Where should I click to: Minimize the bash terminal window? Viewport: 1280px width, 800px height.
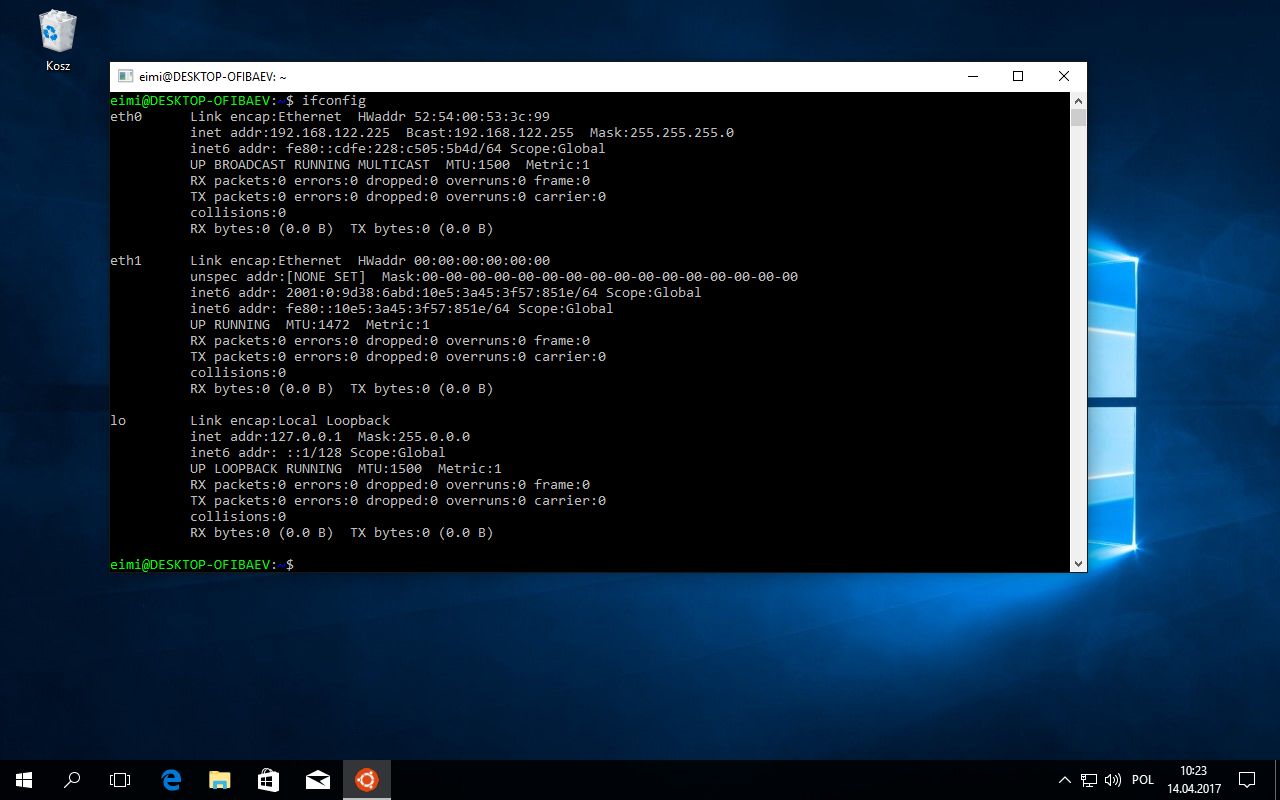coord(972,76)
